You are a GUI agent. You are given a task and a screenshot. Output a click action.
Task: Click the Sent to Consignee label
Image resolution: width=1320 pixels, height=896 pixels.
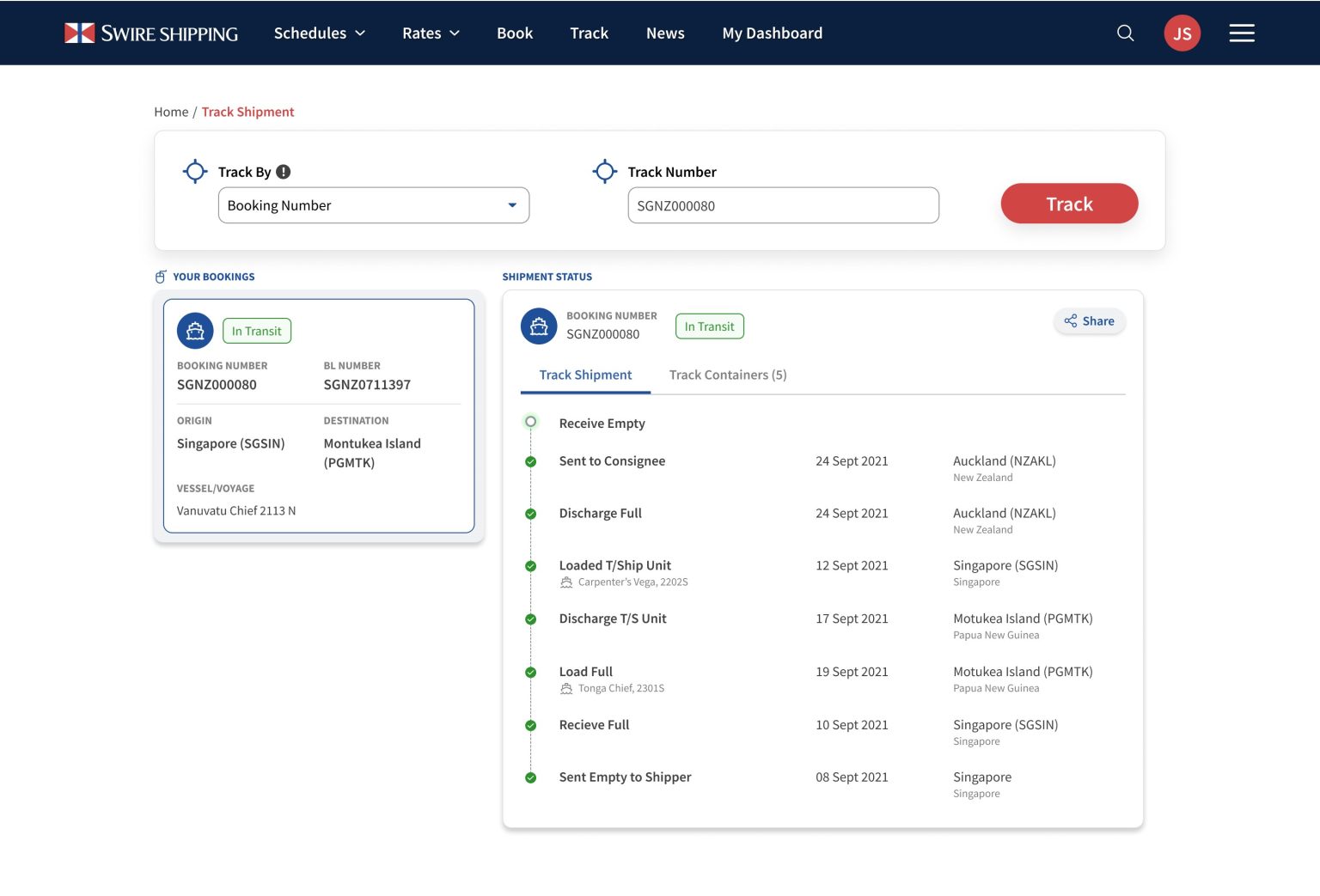[612, 461]
